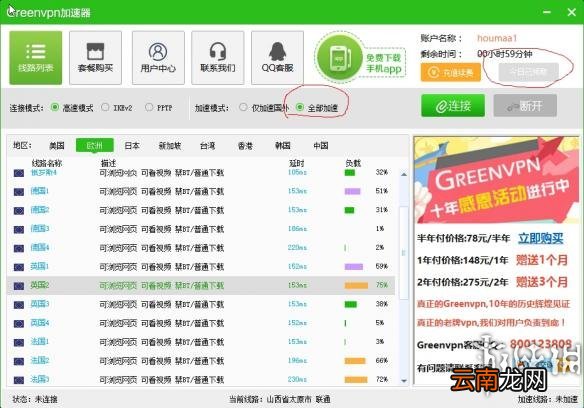
Task: Click the purple load bar for 德国1
Action: point(352,192)
